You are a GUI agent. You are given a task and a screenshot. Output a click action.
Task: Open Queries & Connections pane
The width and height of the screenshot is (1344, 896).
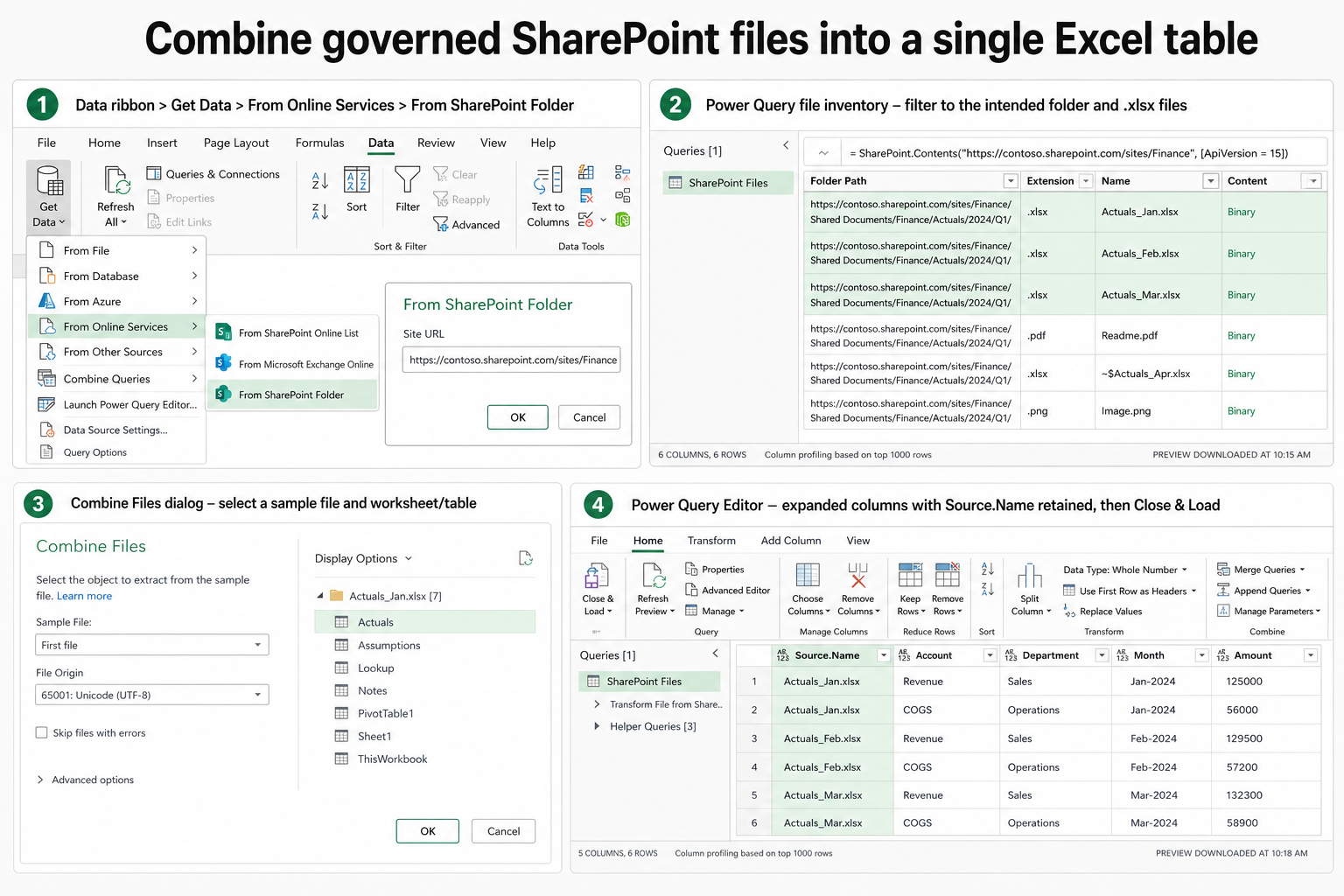213,174
